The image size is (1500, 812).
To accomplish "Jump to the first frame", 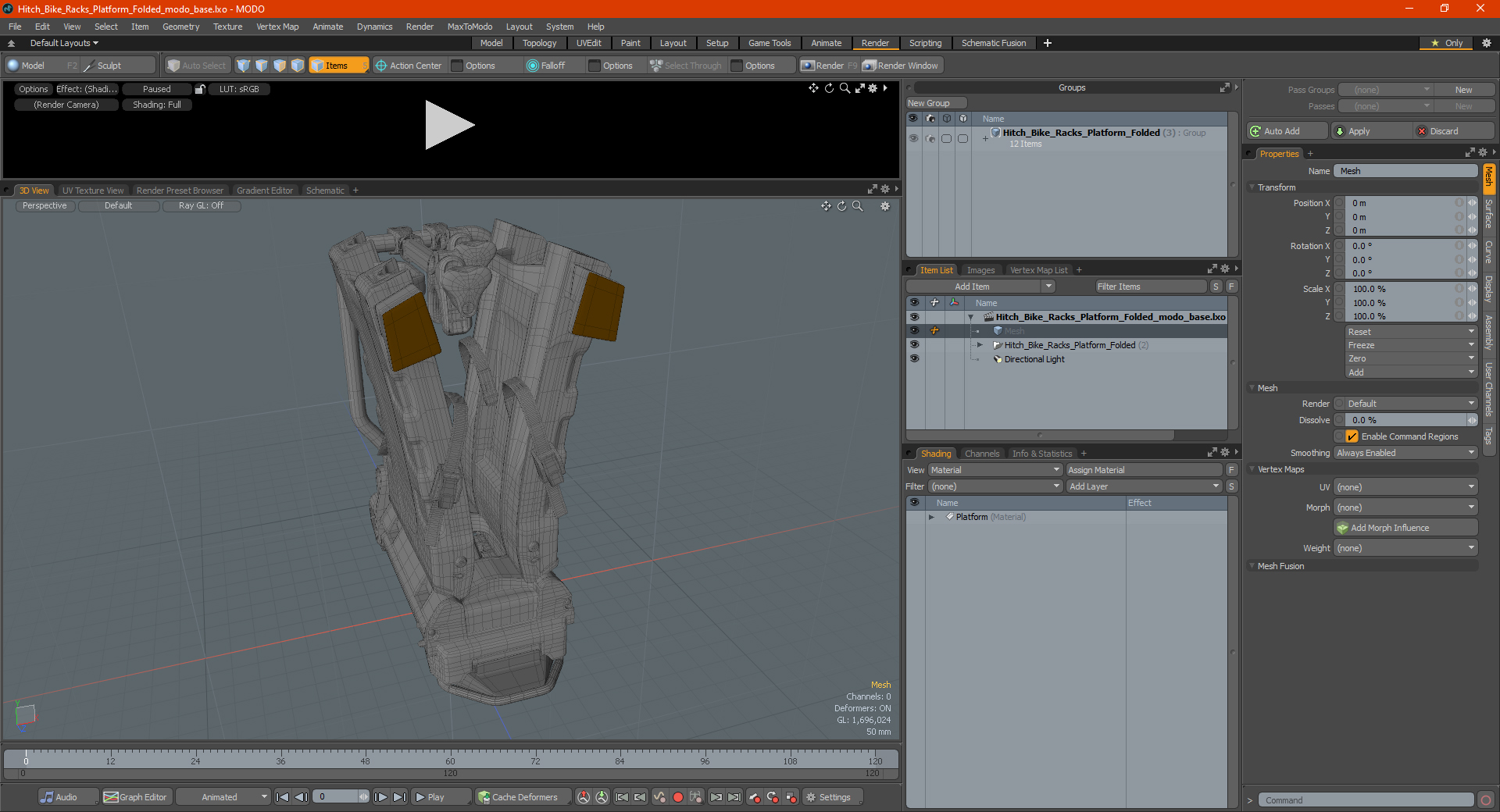I will click(x=283, y=797).
